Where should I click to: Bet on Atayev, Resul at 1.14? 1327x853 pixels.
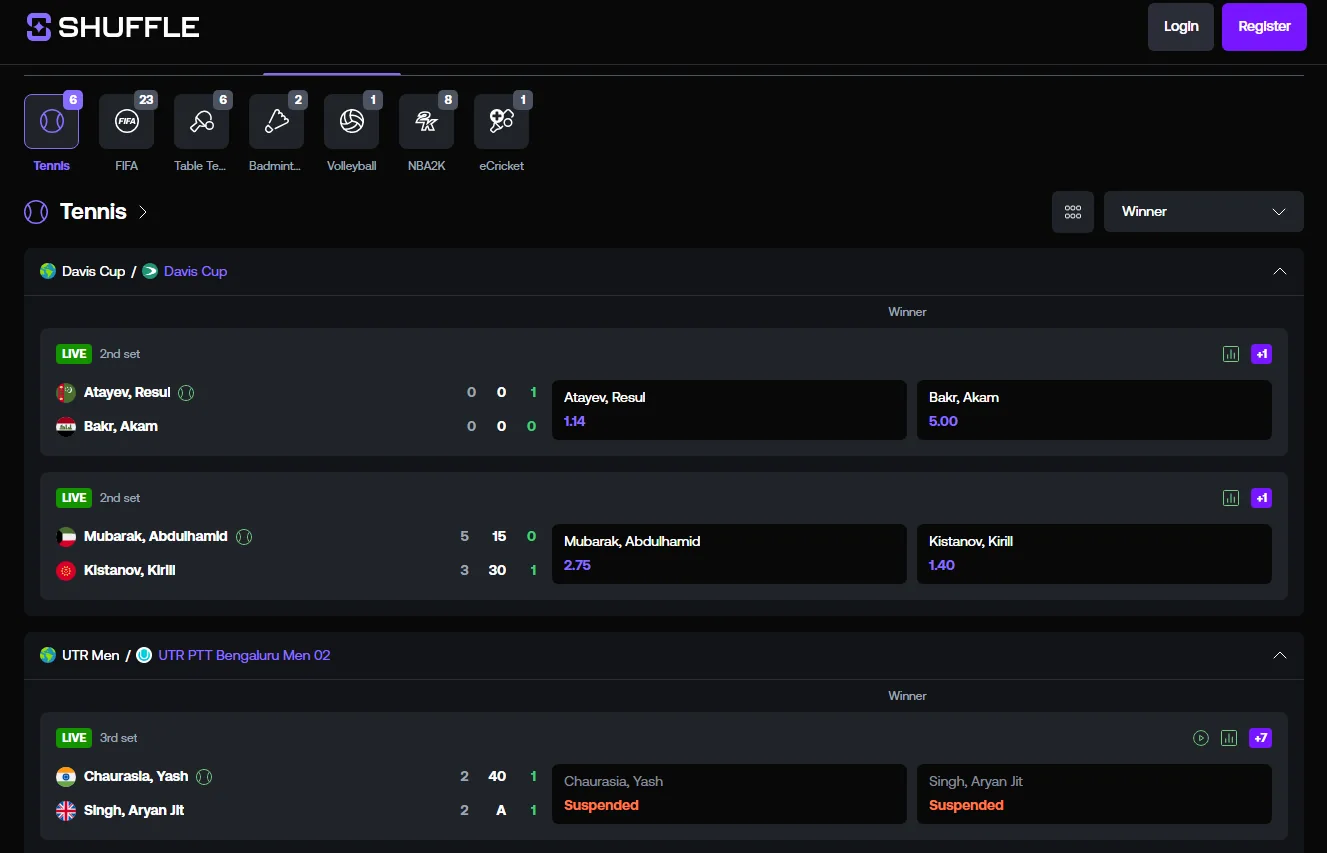coord(729,410)
